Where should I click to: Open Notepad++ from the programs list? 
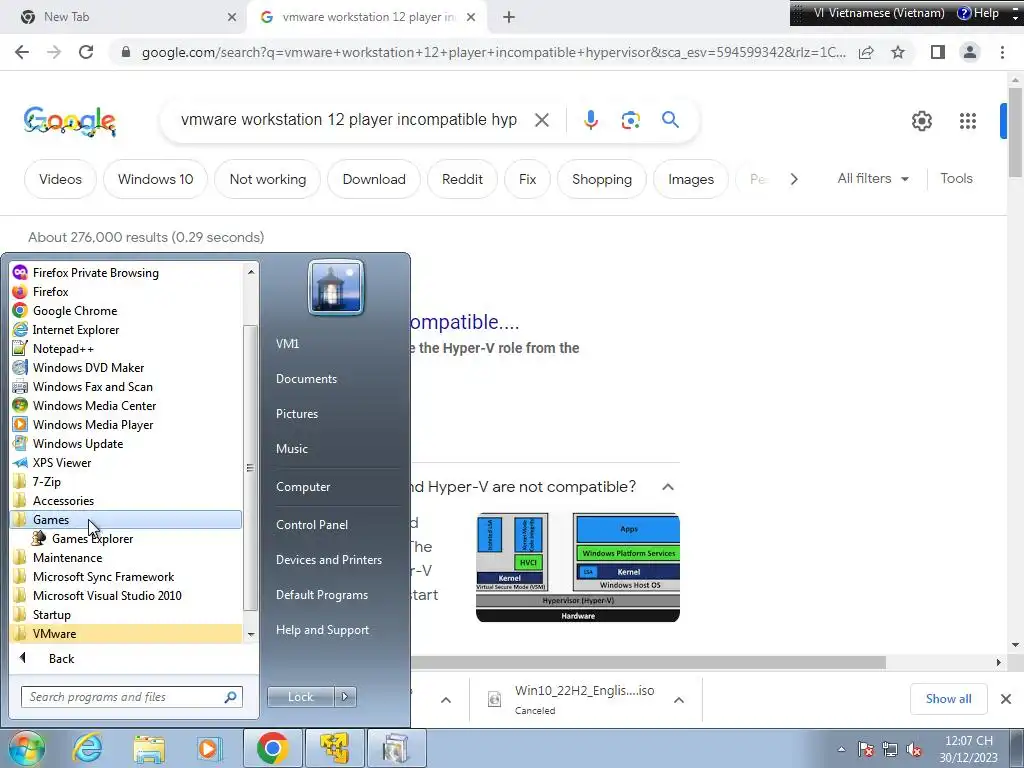click(63, 349)
